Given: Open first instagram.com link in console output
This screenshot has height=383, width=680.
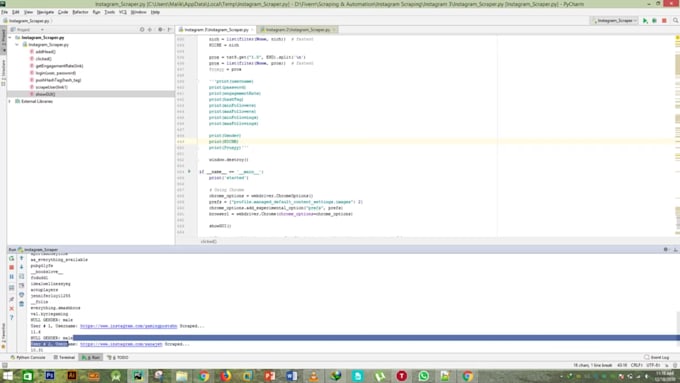Looking at the screenshot, I should tap(128, 326).
